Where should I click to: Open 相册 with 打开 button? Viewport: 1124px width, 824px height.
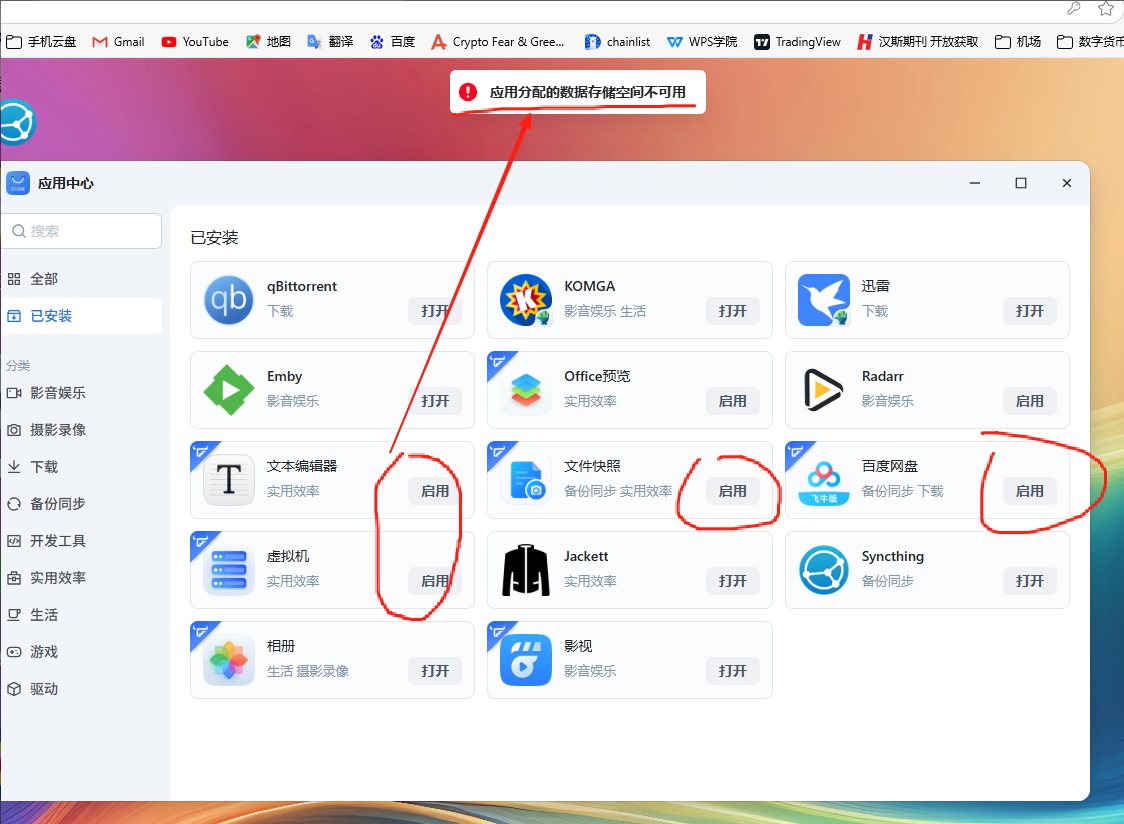(435, 671)
